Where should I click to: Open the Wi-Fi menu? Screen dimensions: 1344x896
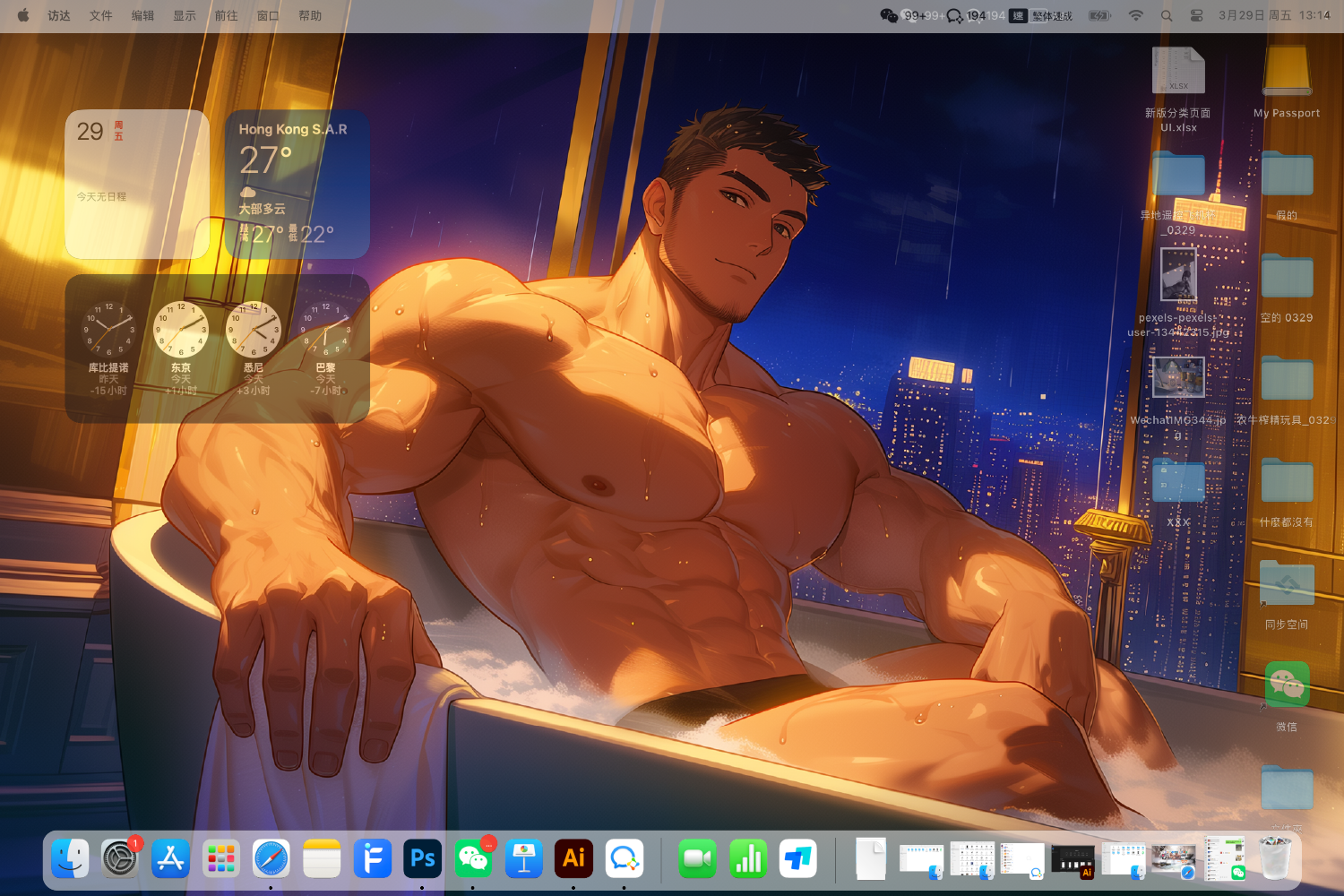point(1136,15)
